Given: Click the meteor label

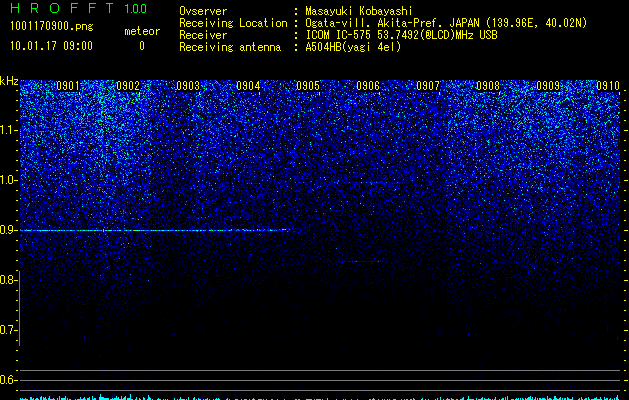Looking at the screenshot, I should (142, 31).
